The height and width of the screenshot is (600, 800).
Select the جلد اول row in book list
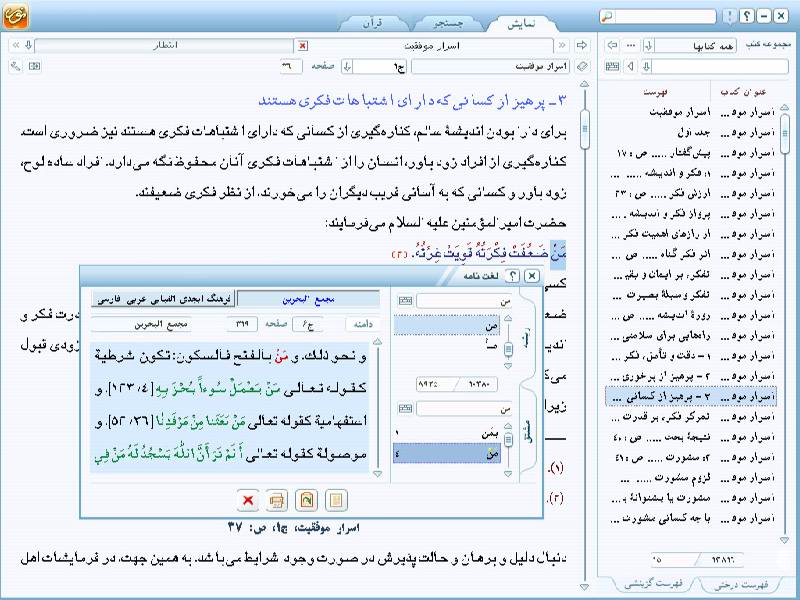pyautogui.click(x=690, y=133)
